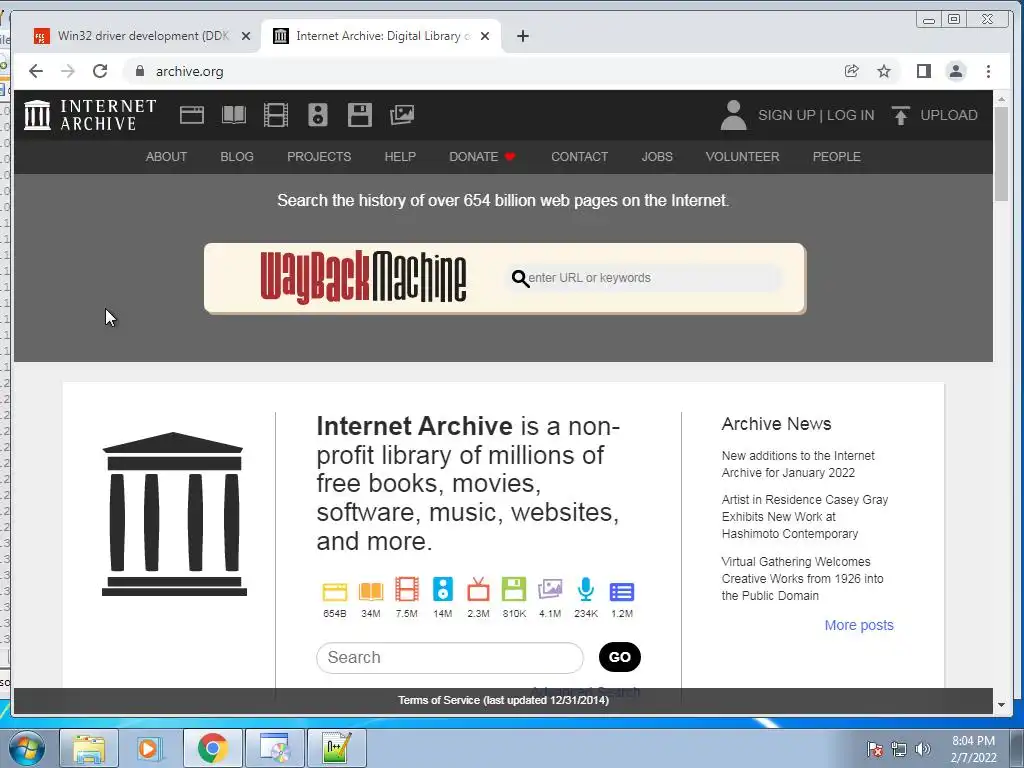Open the Texts book icon in top navigation
Screen dimensions: 1024x768
click(x=234, y=115)
